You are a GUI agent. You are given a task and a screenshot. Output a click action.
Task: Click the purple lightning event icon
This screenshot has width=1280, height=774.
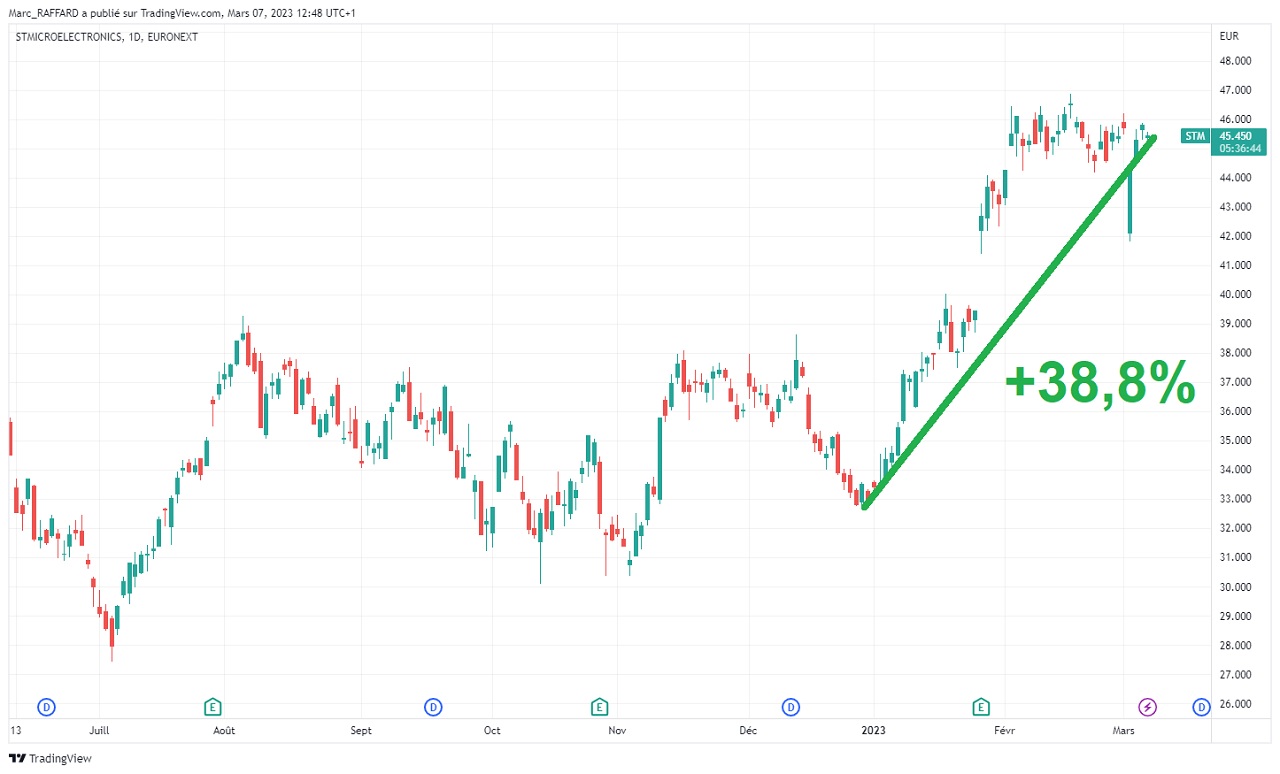tap(1148, 707)
